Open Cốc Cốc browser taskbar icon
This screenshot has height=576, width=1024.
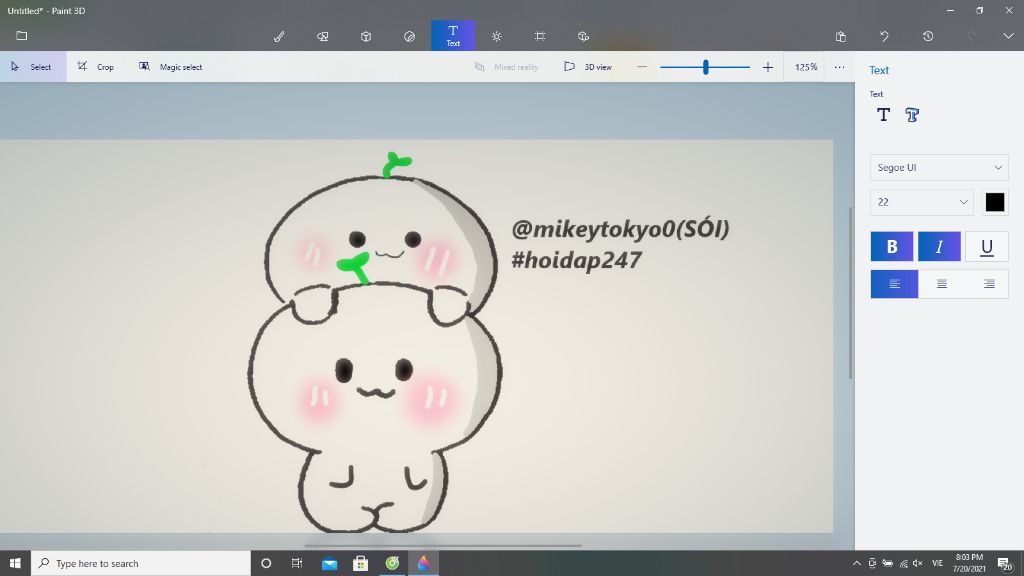(392, 563)
